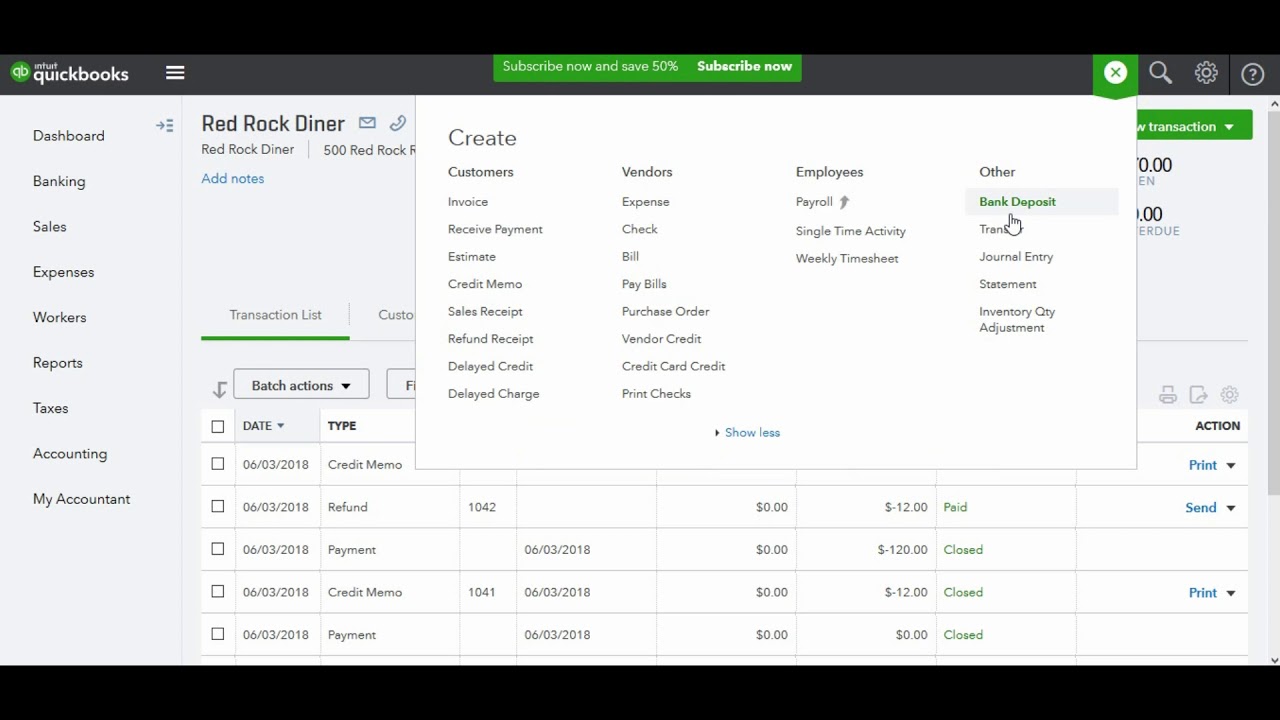The height and width of the screenshot is (720, 1280).
Task: Expand arrow next to Print on Credit Memo 1041 row
Action: click(x=1231, y=593)
